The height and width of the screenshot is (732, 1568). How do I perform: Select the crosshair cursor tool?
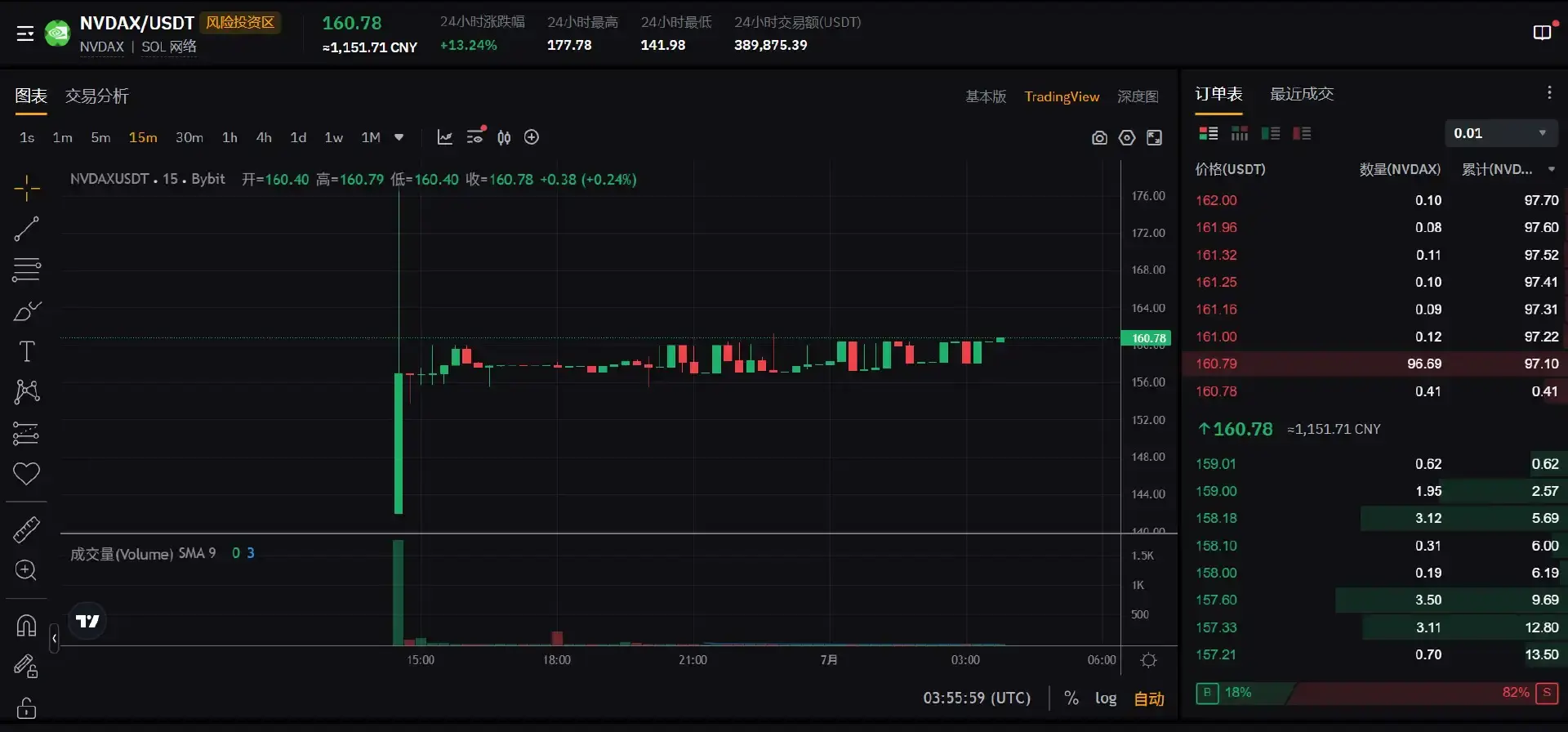pos(26,188)
